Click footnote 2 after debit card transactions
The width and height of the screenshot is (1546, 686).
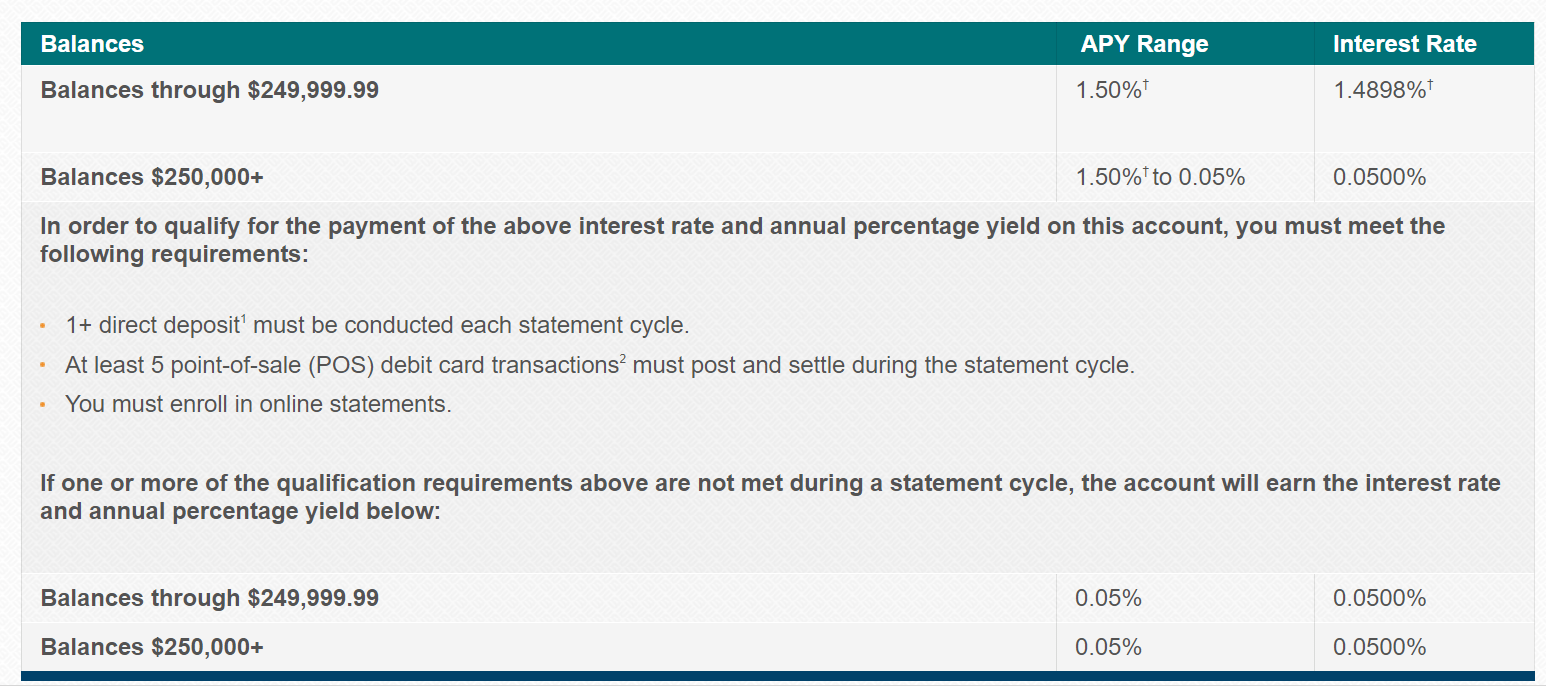pos(623,359)
